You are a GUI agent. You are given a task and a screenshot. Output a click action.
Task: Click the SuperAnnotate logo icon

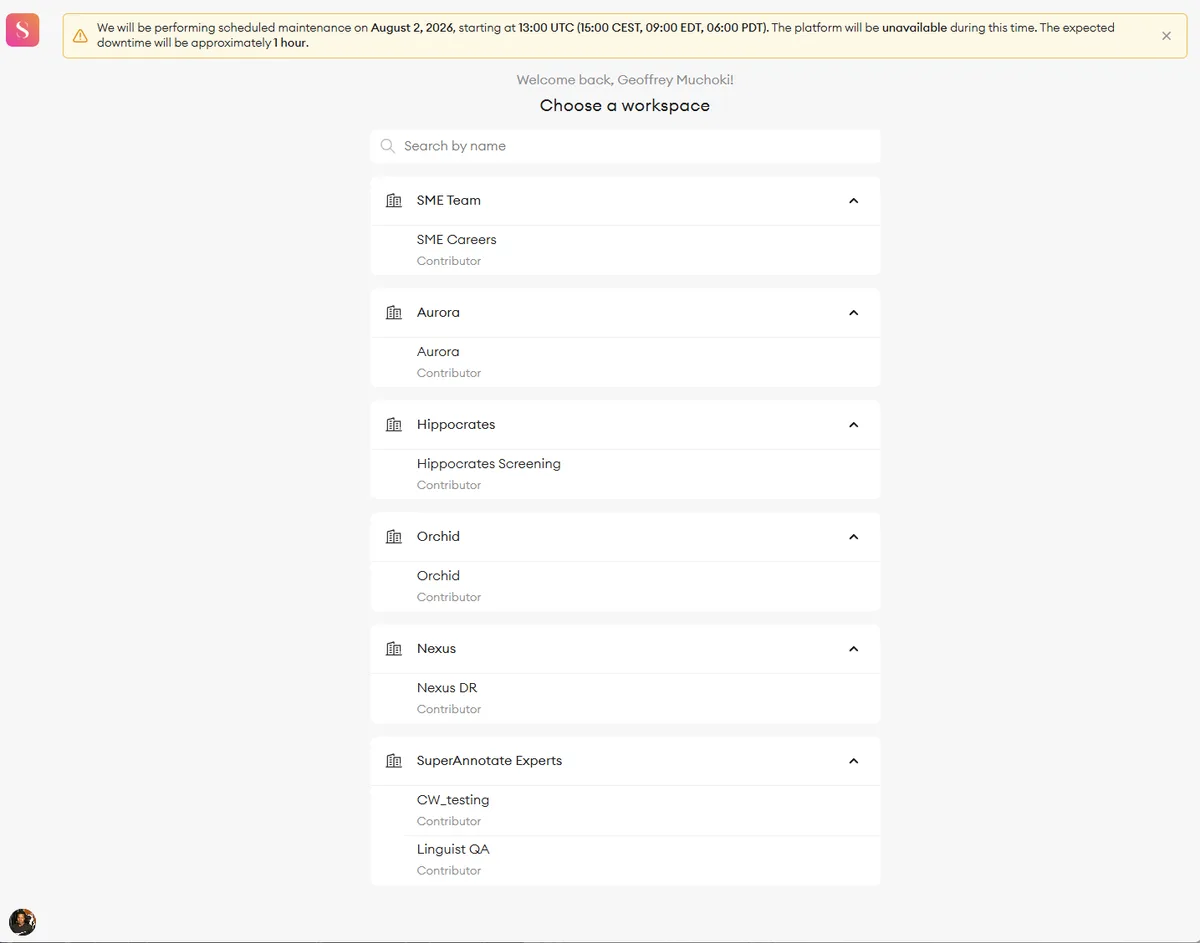22,30
